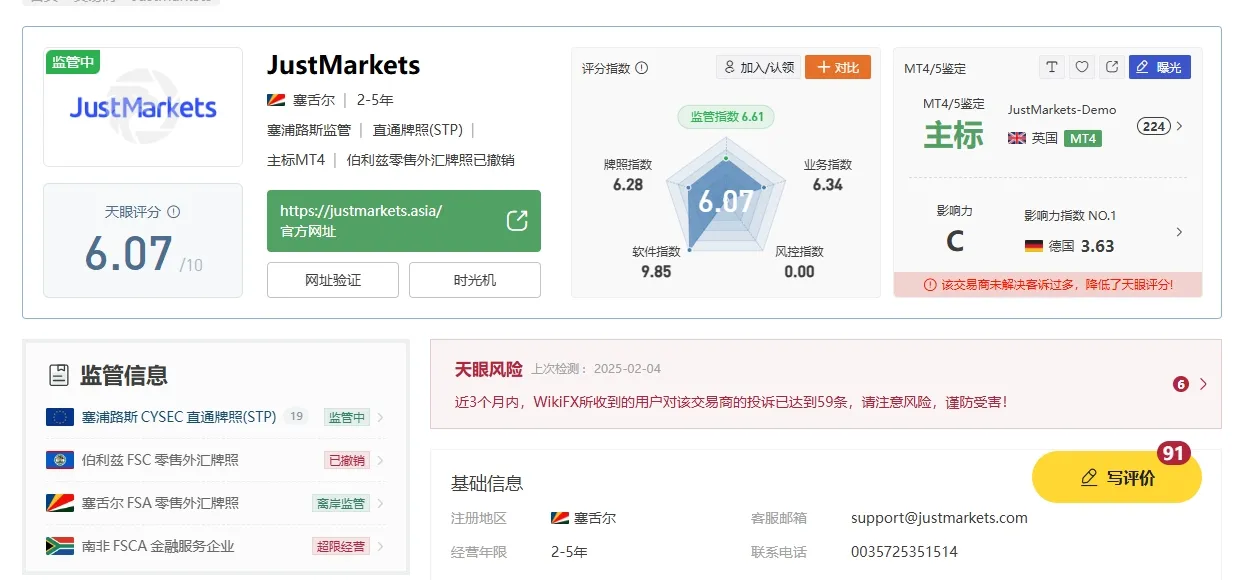This screenshot has height=580, width=1241.
Task: Click the 监管中 tag in CYSEC row
Action: [x=347, y=418]
